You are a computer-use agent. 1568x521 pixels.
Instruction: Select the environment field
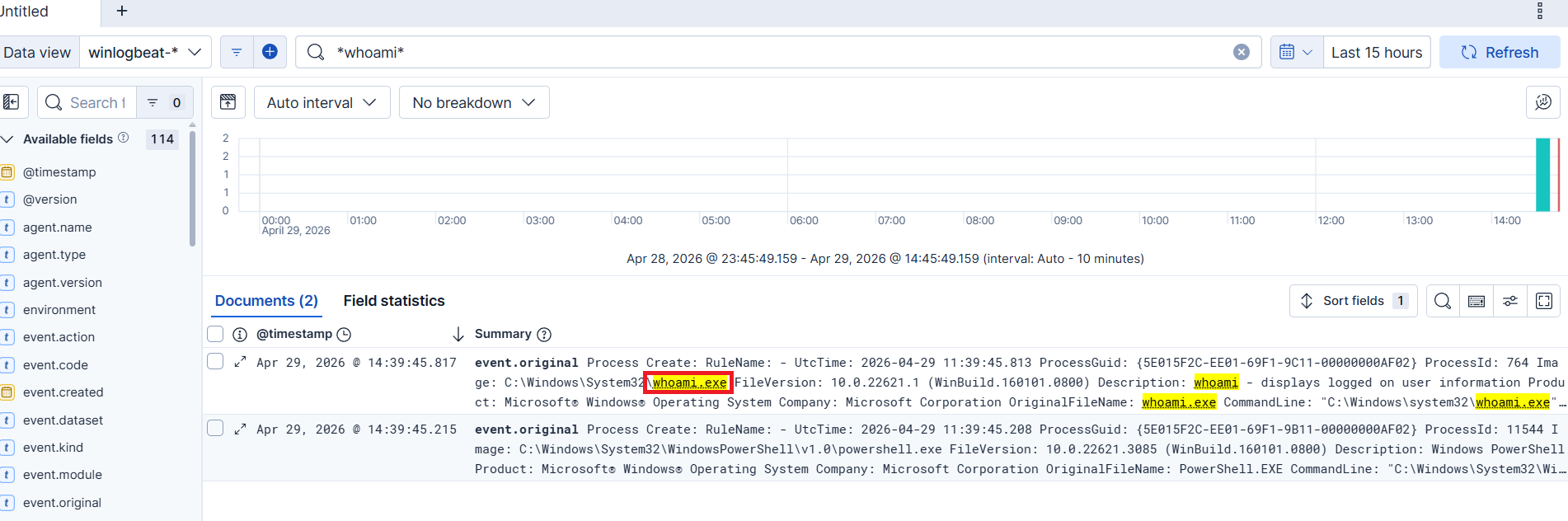tap(59, 310)
